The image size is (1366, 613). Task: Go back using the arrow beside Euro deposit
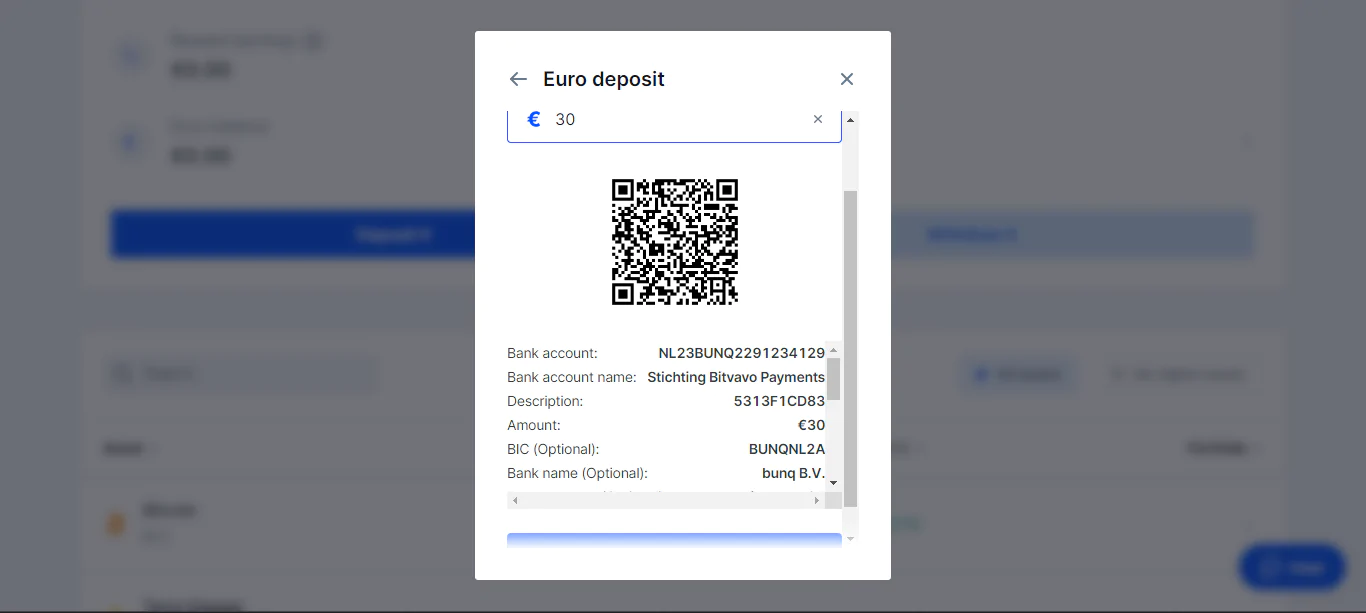[x=518, y=79]
